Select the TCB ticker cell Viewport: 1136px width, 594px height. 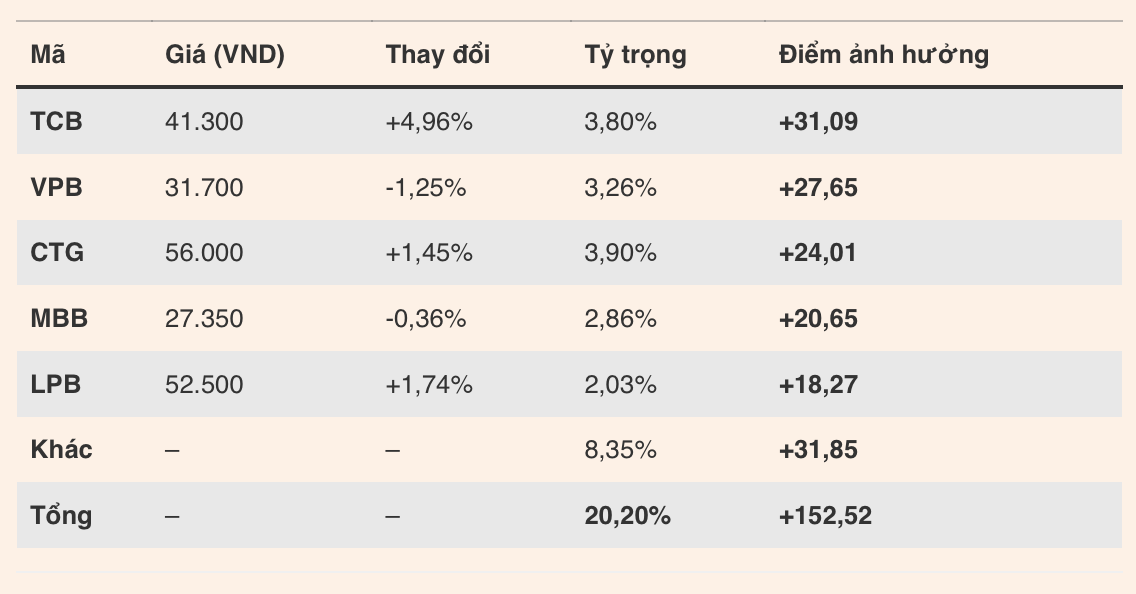56,122
